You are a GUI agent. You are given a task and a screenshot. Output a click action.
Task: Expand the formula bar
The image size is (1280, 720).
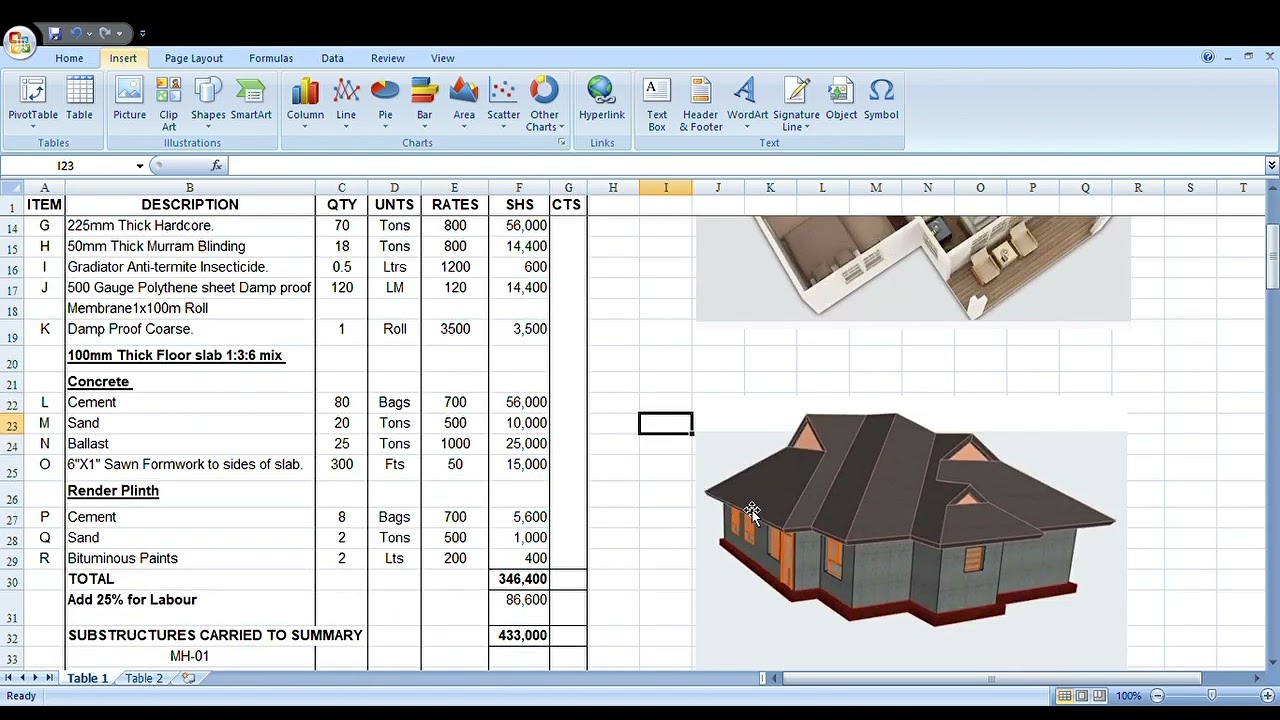(1272, 166)
